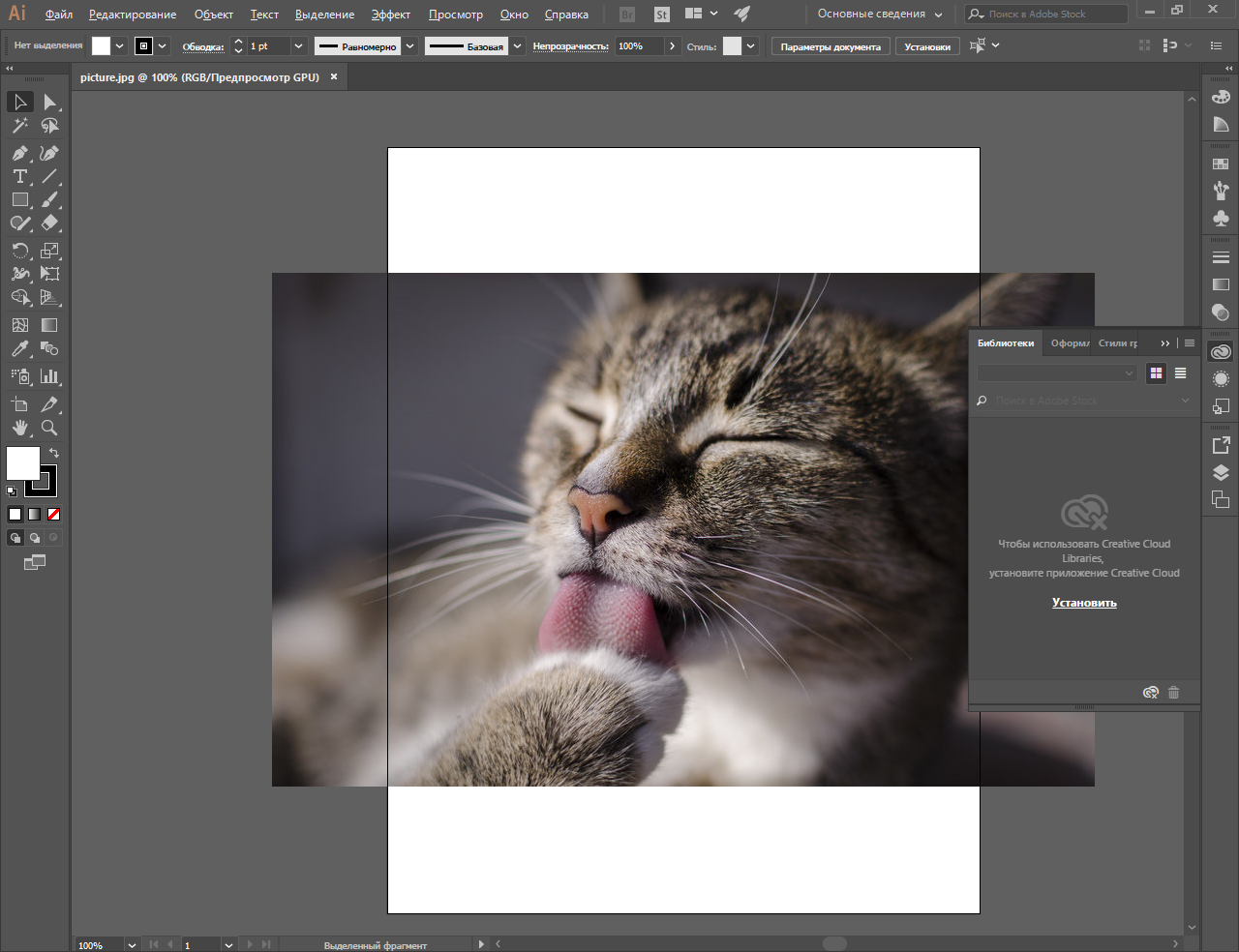
Task: Click the Параметры документа button
Action: click(830, 45)
